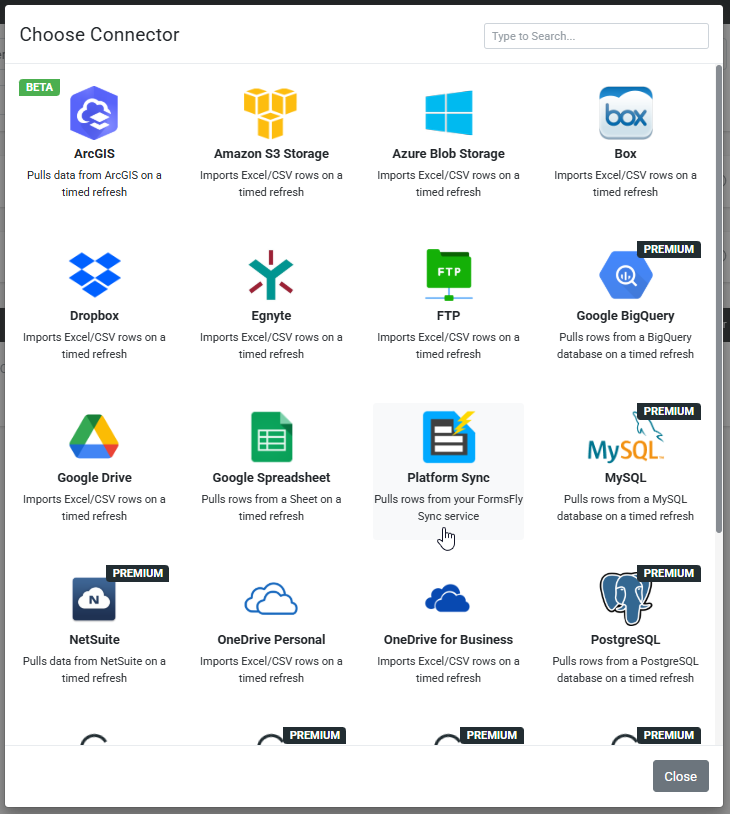Click the PREMIUM badge on PostgreSQL
The image size is (730, 814).
pos(669,573)
